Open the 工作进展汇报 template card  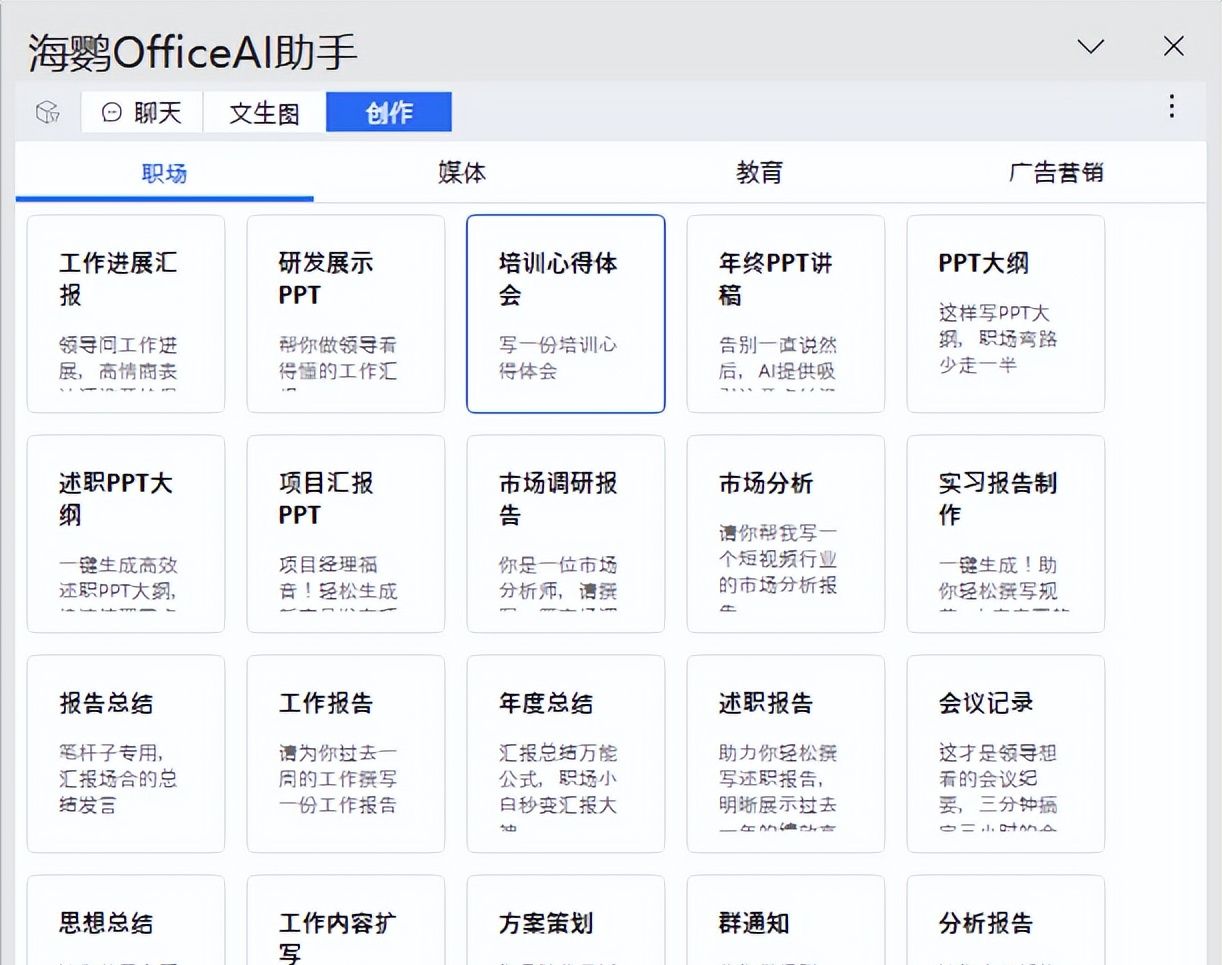pos(126,314)
